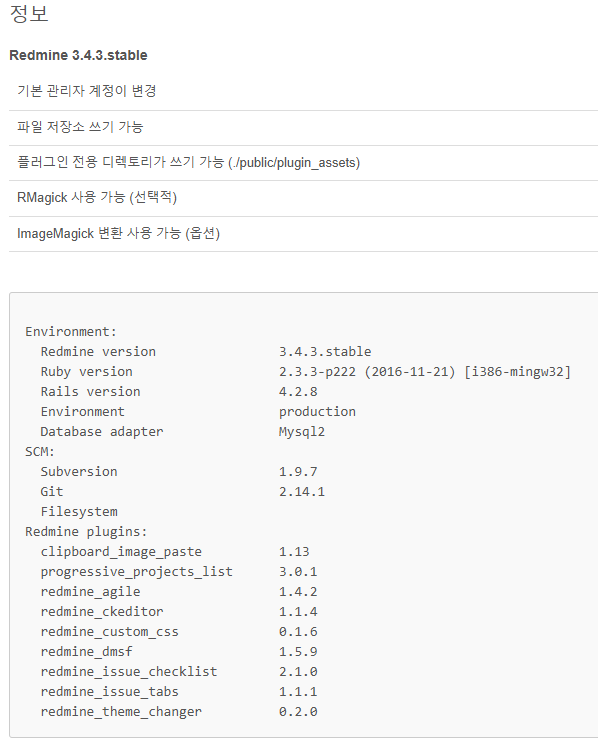The height and width of the screenshot is (743, 598).
Task: Select the Mysql2 adapter value
Action: click(302, 432)
